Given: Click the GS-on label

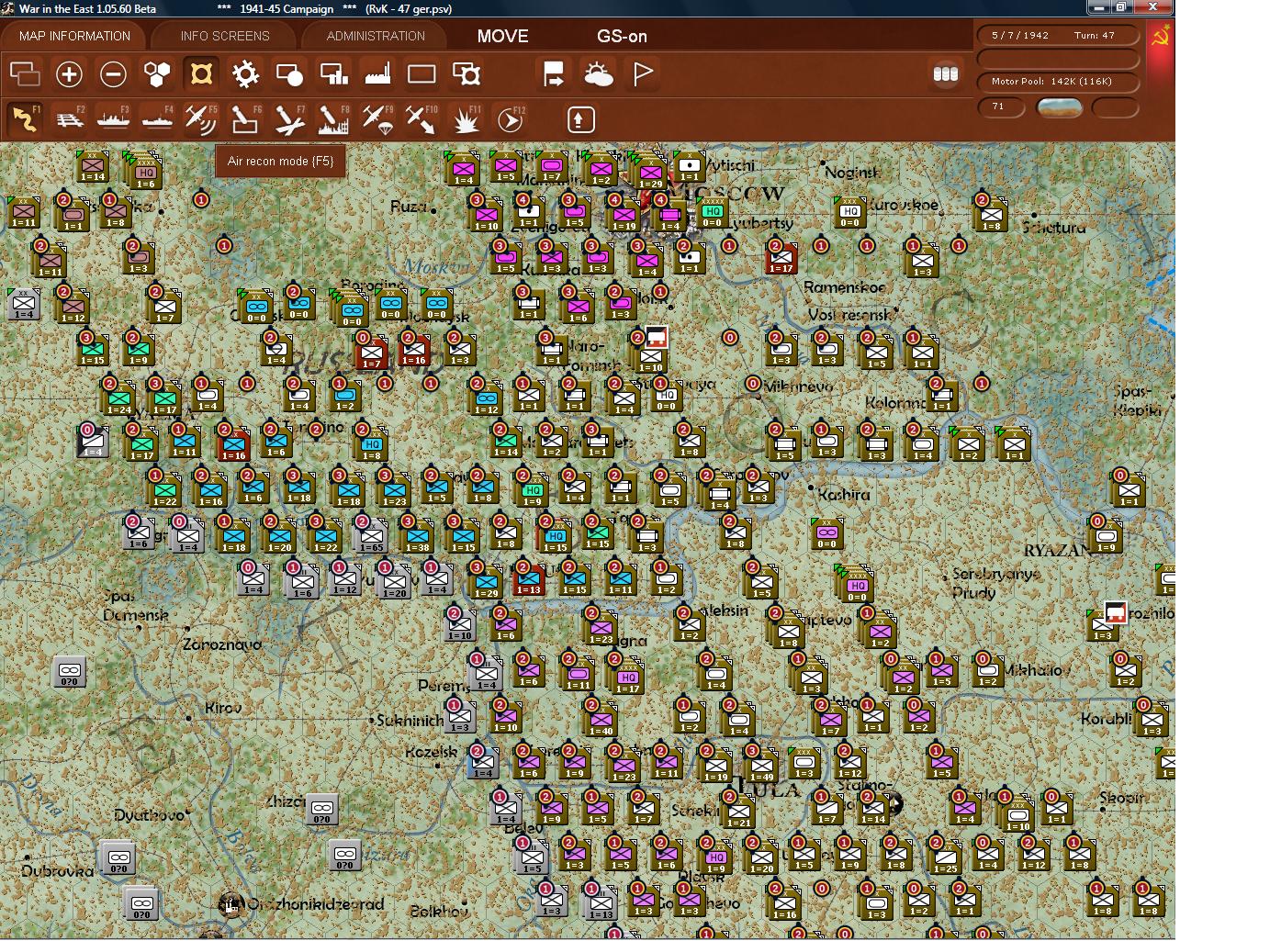Looking at the screenshot, I should coord(622,37).
